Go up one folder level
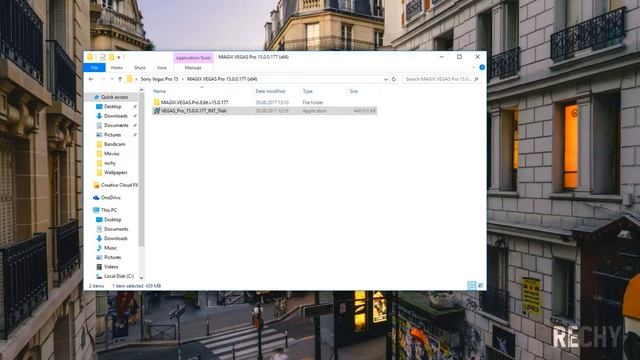The width and height of the screenshot is (640, 360). click(x=120, y=79)
